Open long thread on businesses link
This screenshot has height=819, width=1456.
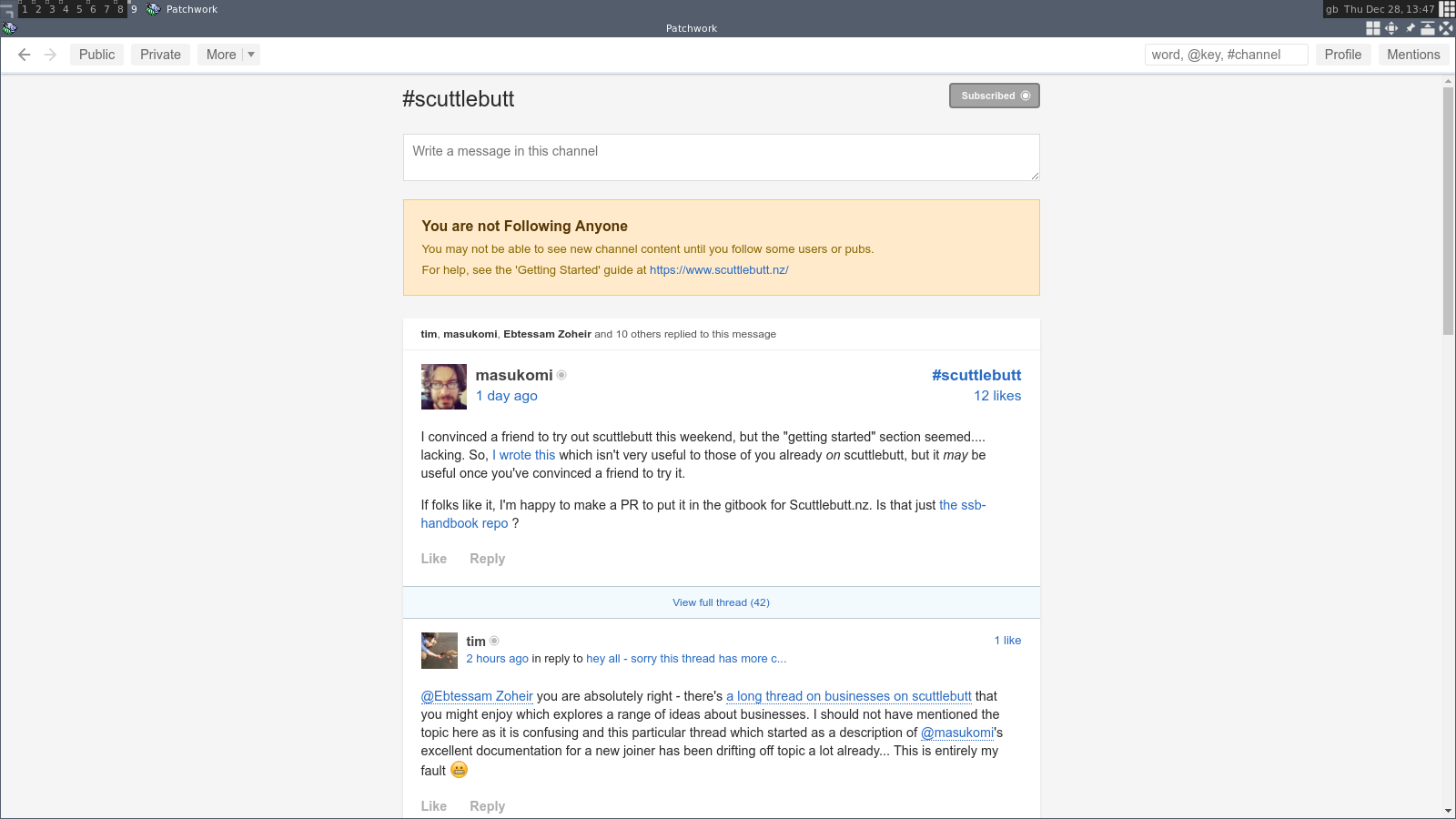click(848, 696)
